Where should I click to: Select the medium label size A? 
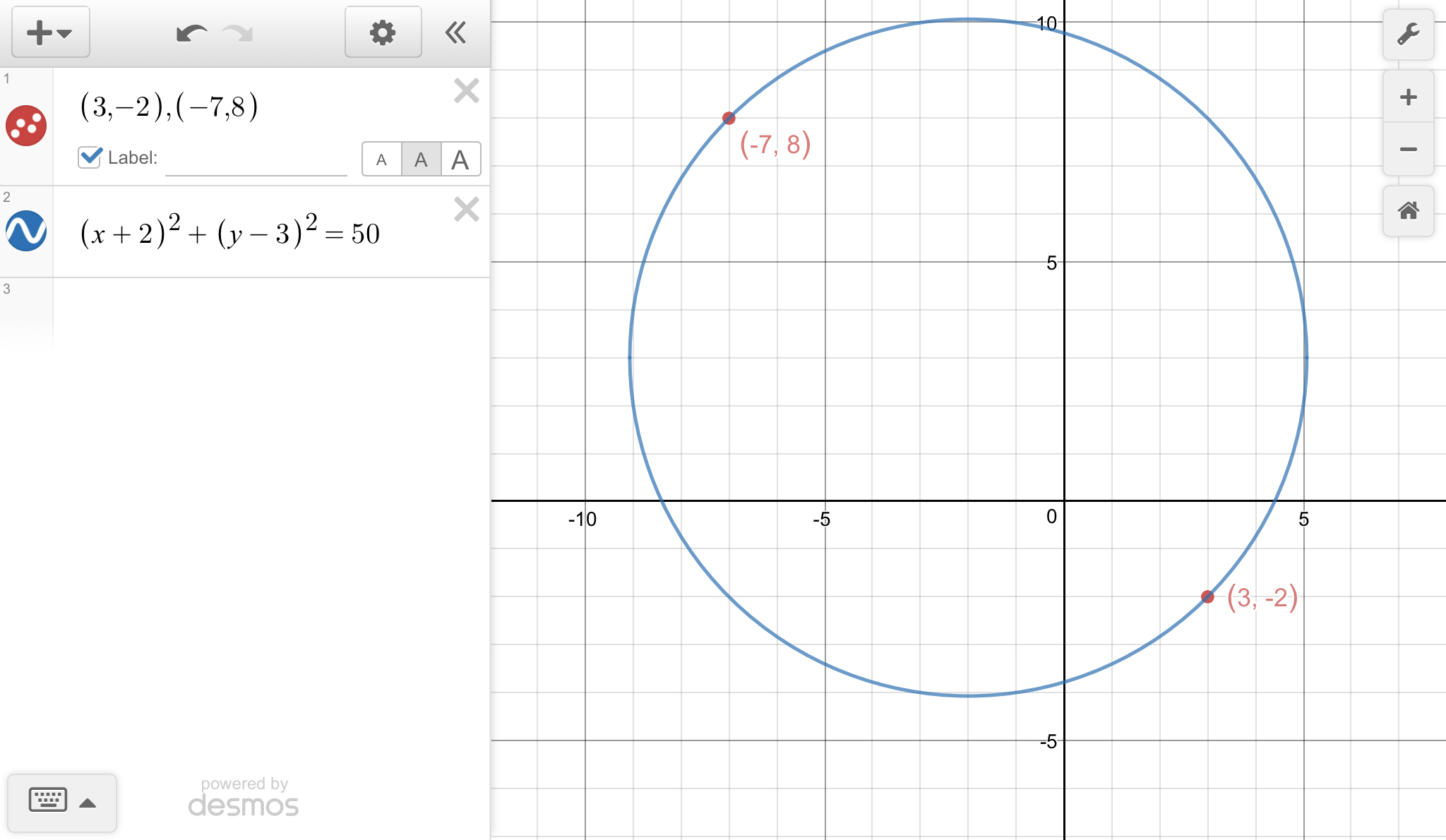pos(421,160)
